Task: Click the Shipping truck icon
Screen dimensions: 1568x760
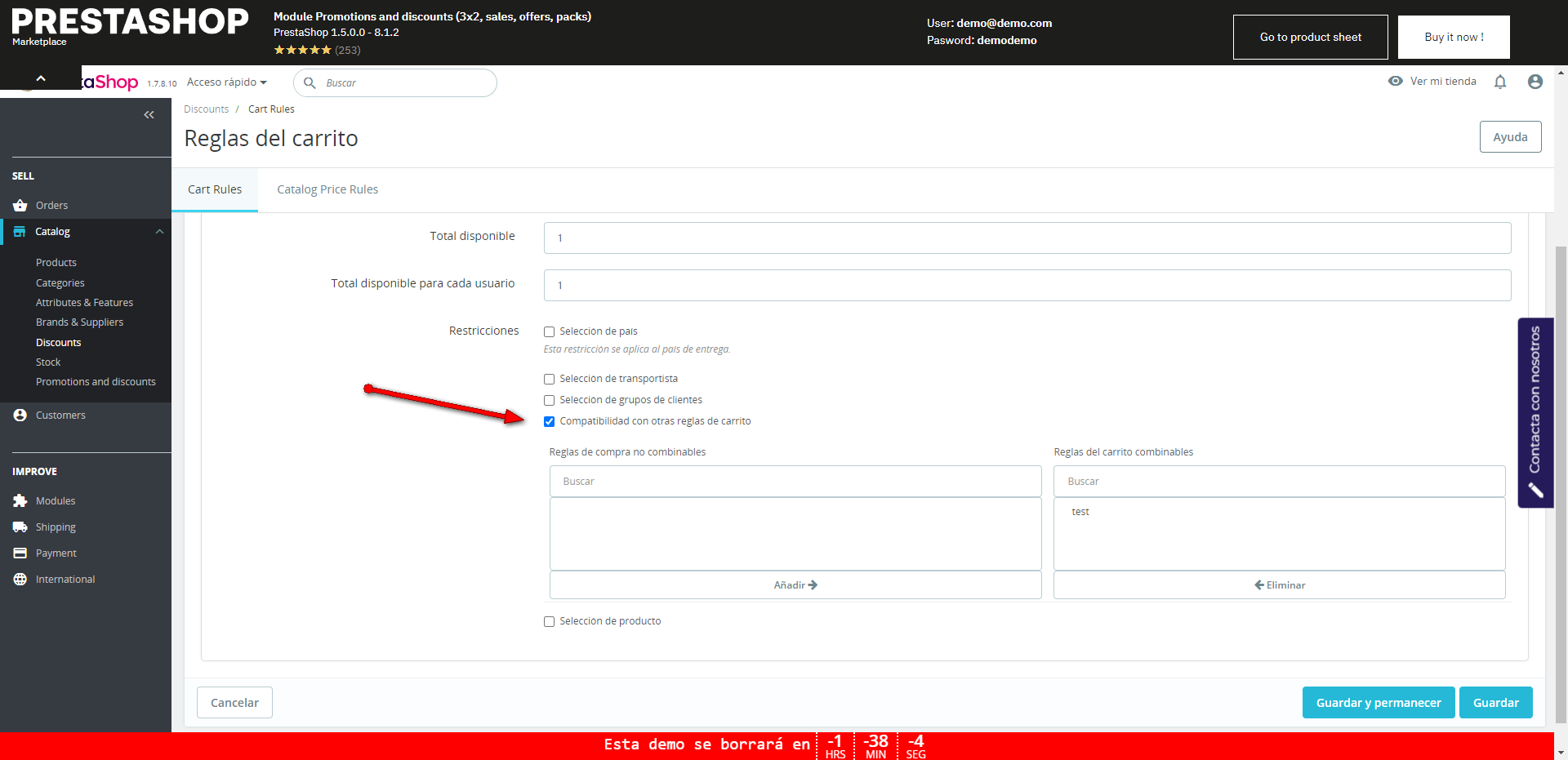Action: (20, 527)
